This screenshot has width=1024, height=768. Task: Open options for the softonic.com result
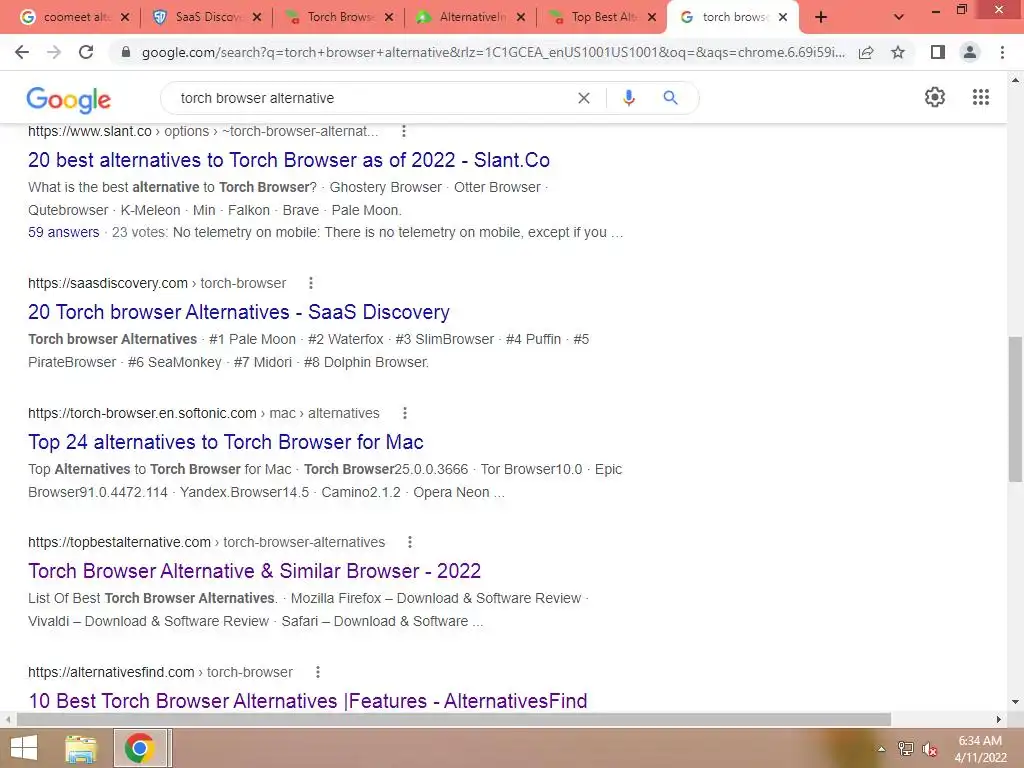pos(405,413)
